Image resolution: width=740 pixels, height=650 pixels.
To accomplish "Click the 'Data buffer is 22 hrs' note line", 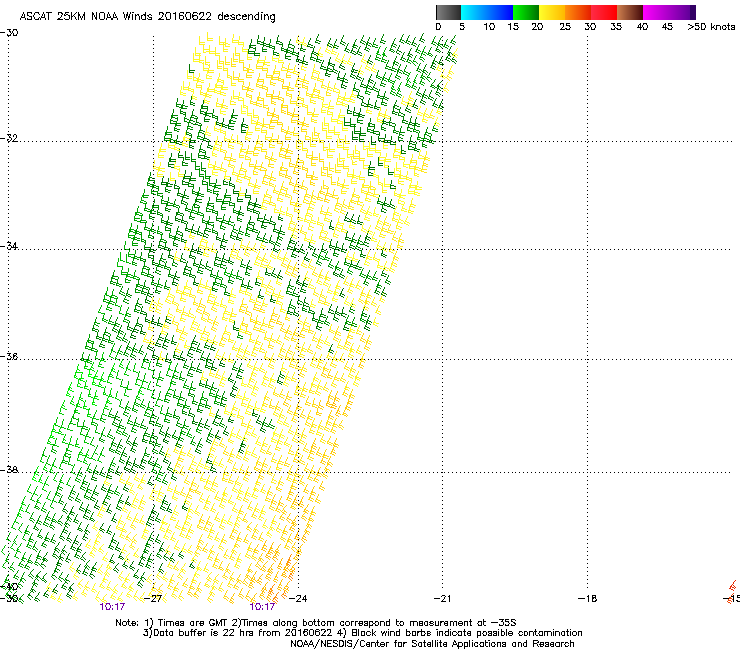I will pos(362,633).
